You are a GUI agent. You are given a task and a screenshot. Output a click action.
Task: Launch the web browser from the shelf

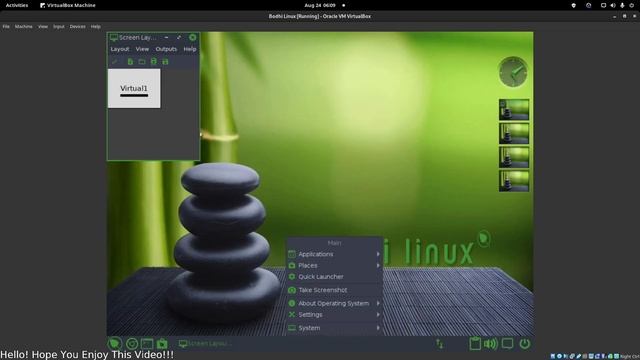132,344
